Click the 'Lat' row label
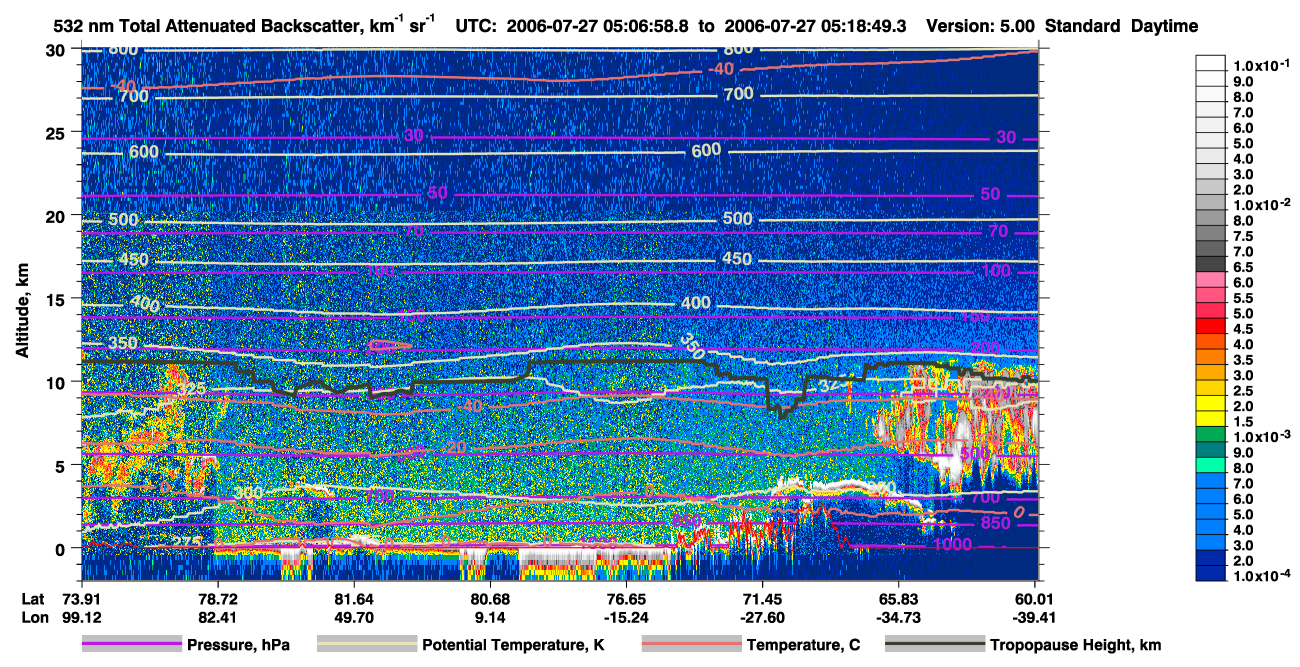Image resolution: width=1300 pixels, height=667 pixels. (x=32, y=598)
